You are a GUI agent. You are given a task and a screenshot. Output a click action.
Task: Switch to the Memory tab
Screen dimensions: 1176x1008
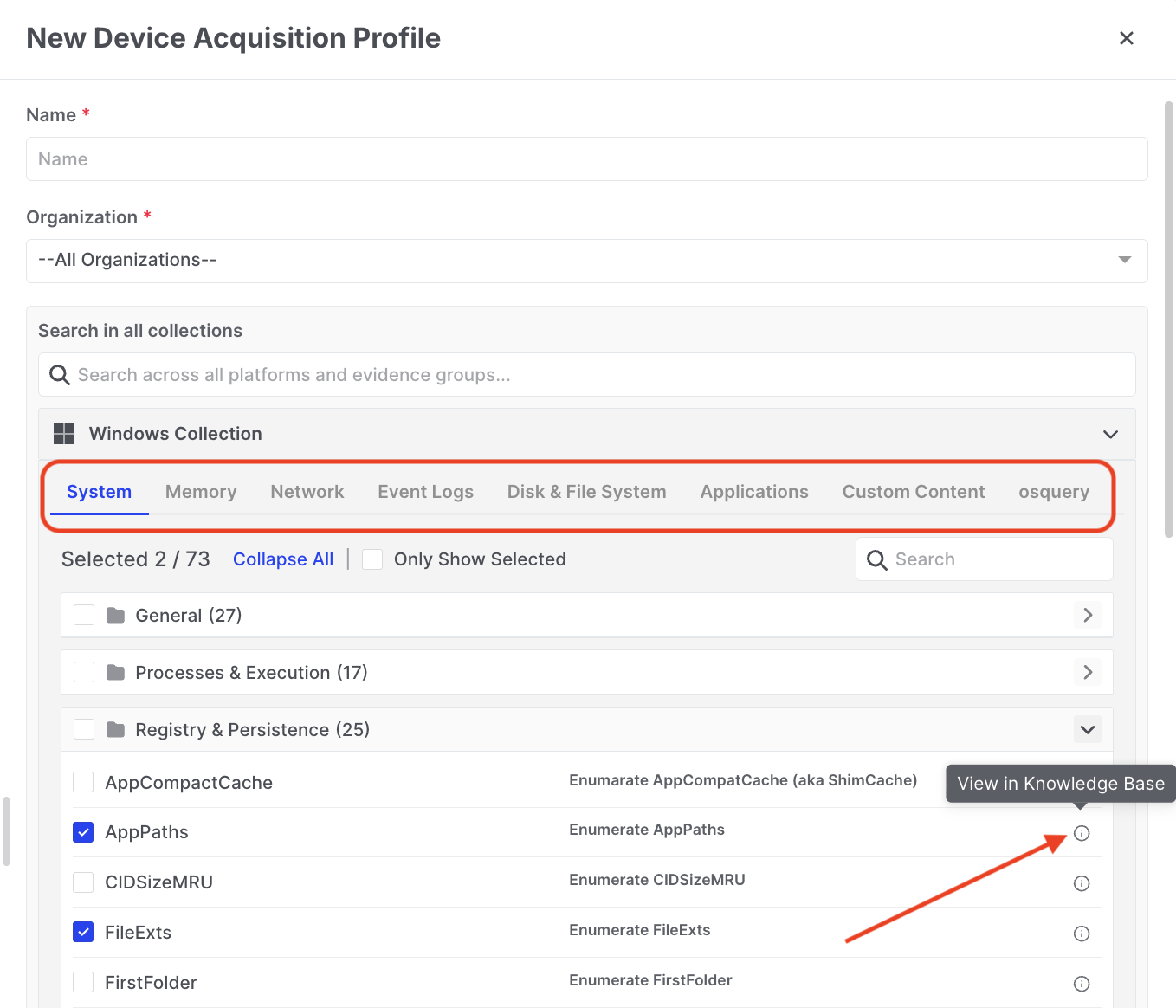(x=201, y=492)
